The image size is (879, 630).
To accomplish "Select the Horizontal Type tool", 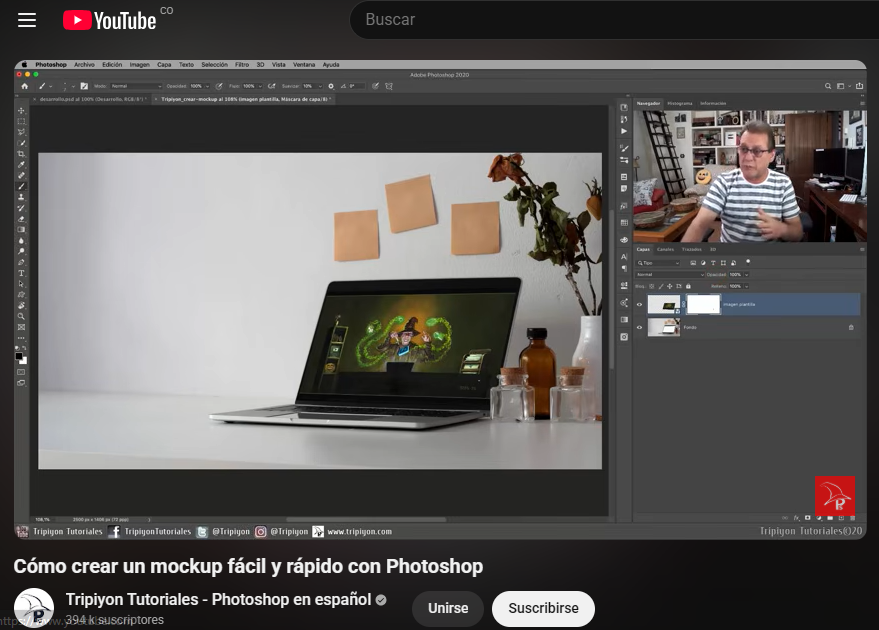I will pos(21,273).
